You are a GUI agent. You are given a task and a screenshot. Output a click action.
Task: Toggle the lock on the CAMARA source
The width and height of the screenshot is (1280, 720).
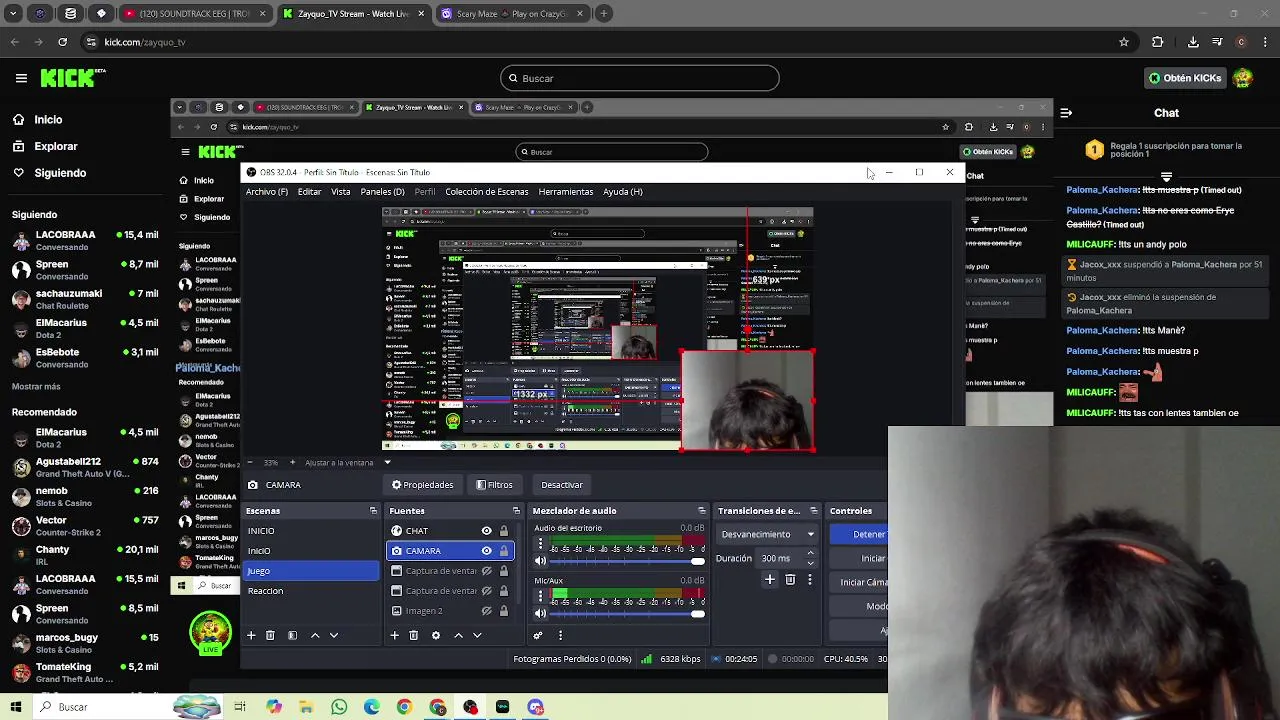coord(504,551)
